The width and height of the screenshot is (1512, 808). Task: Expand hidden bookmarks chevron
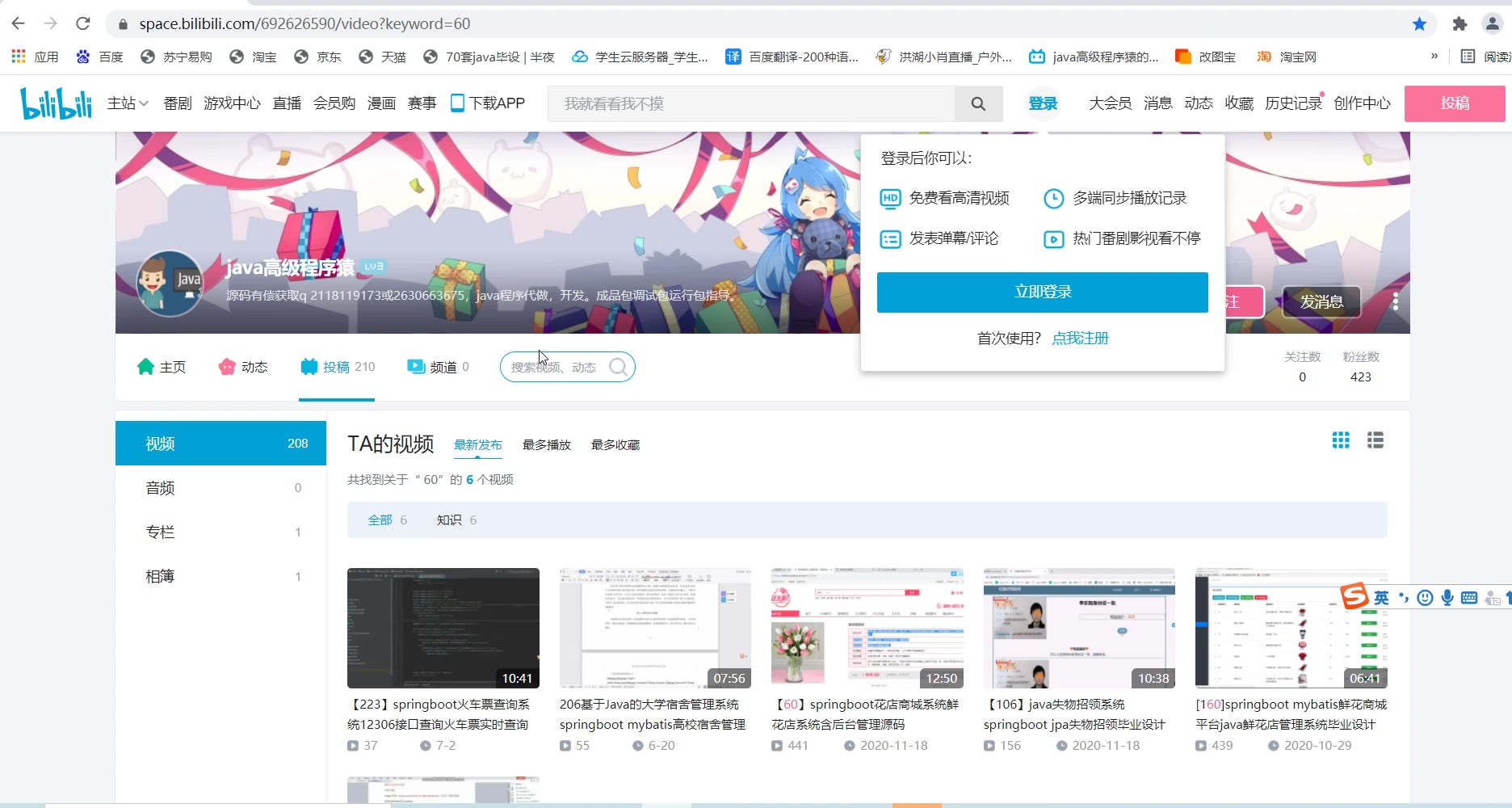coord(1434,57)
